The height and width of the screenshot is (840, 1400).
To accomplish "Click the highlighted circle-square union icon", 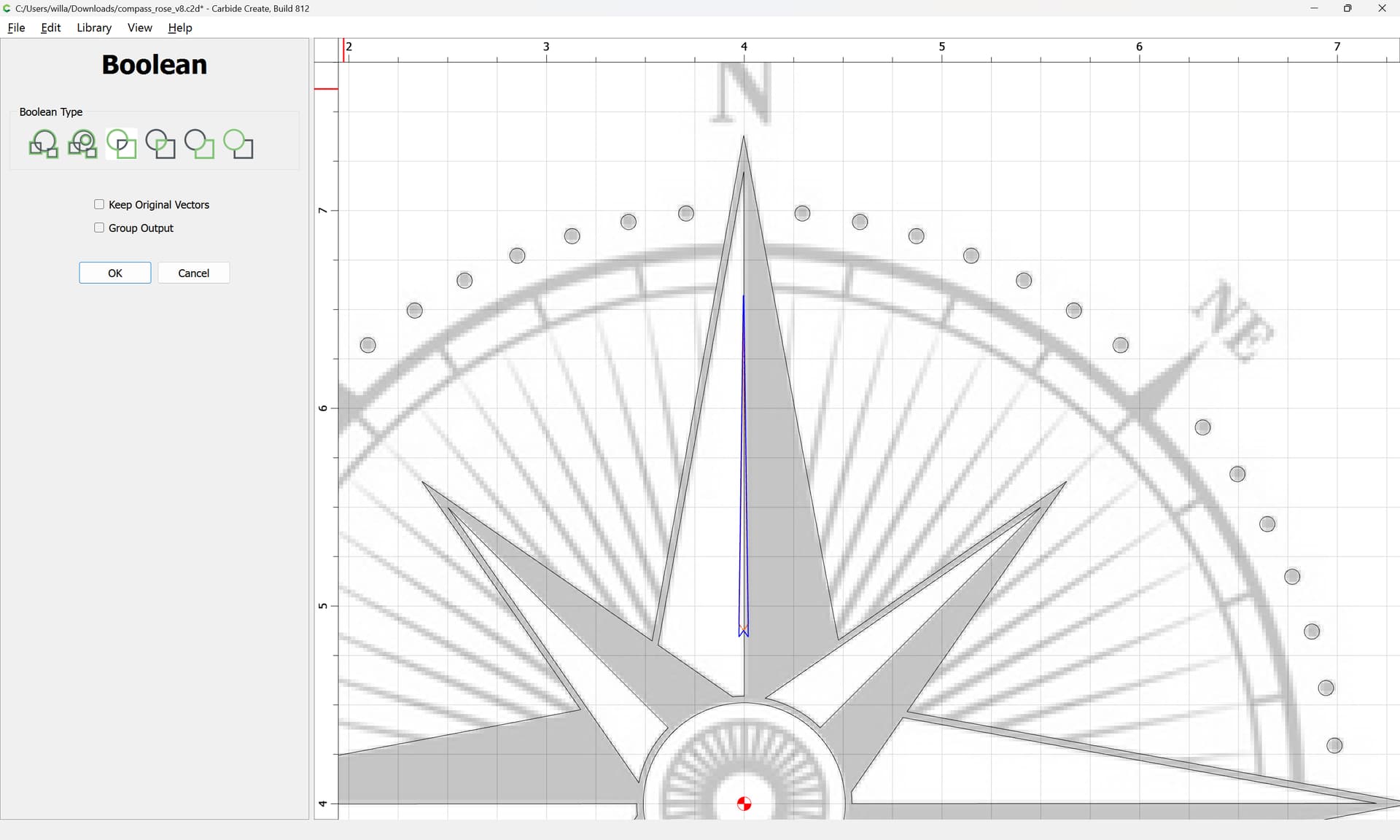I will click(121, 144).
